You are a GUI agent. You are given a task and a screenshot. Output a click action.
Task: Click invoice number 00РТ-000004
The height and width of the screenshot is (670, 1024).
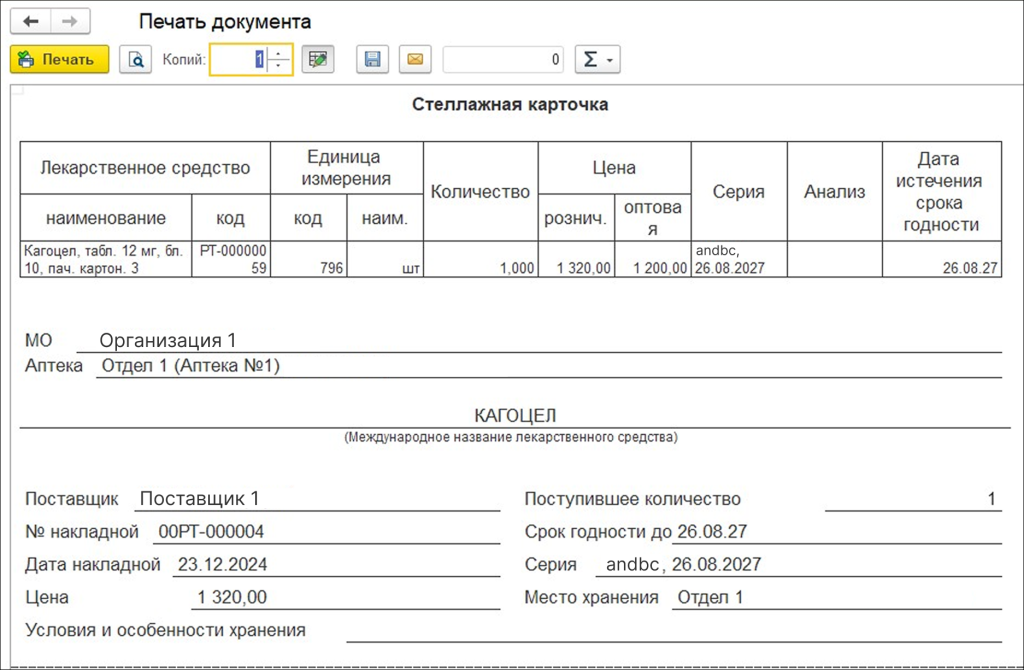point(209,532)
